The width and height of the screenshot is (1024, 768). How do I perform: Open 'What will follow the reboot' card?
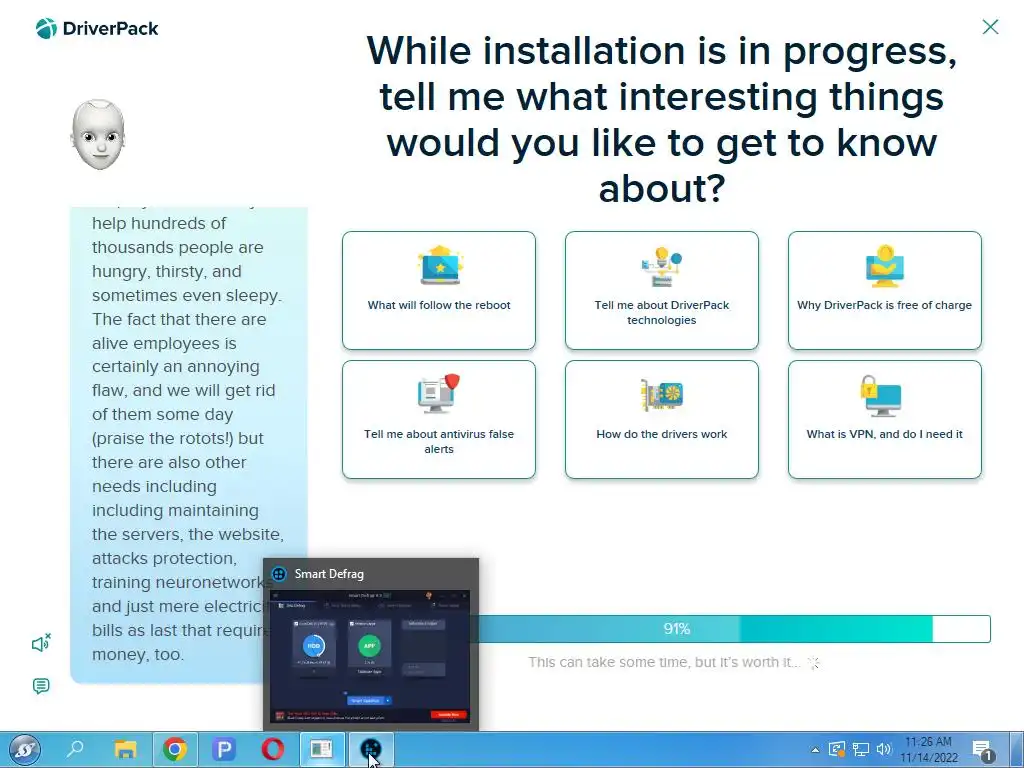click(x=439, y=290)
